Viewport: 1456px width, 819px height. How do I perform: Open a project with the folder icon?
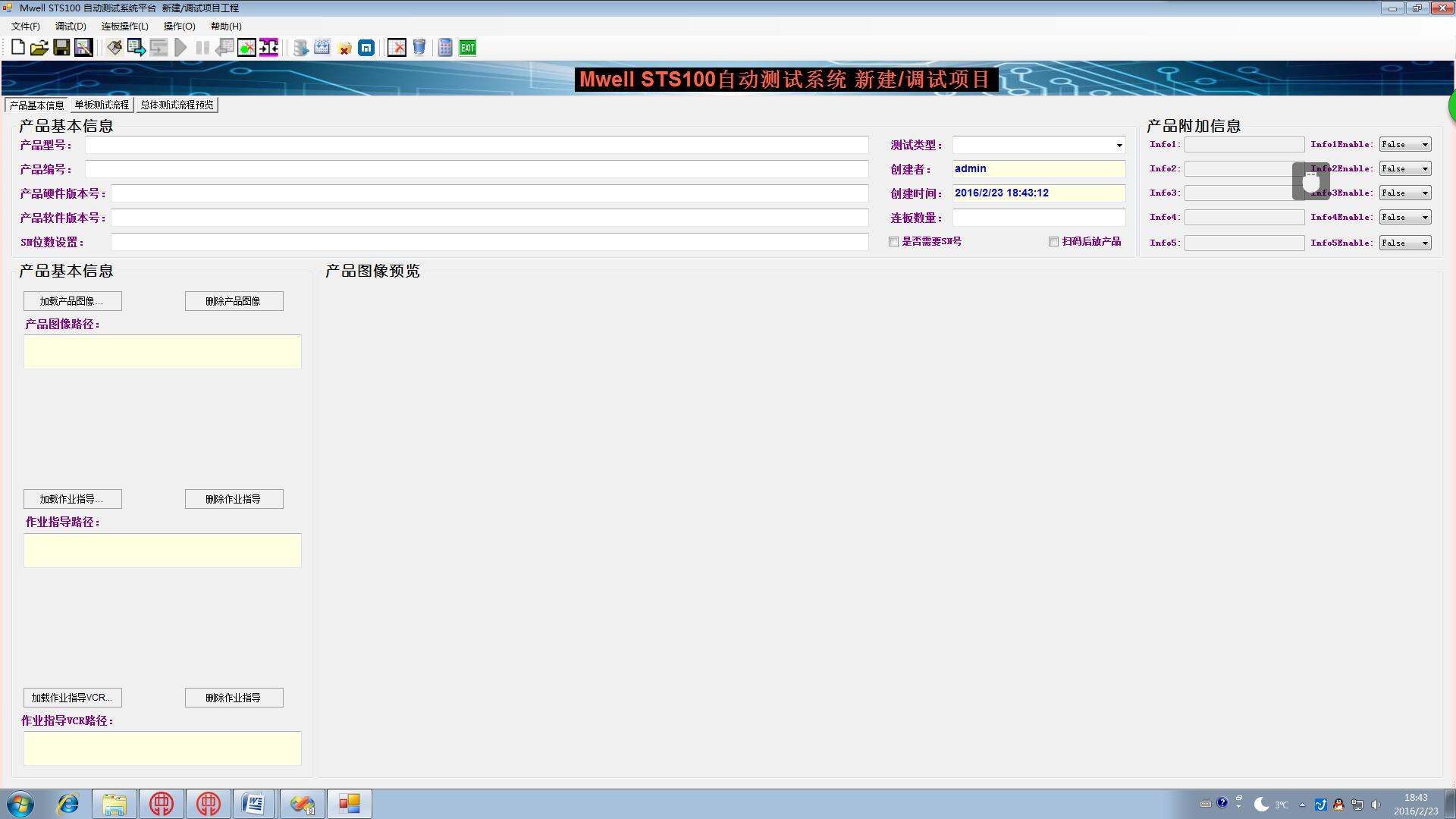click(39, 48)
